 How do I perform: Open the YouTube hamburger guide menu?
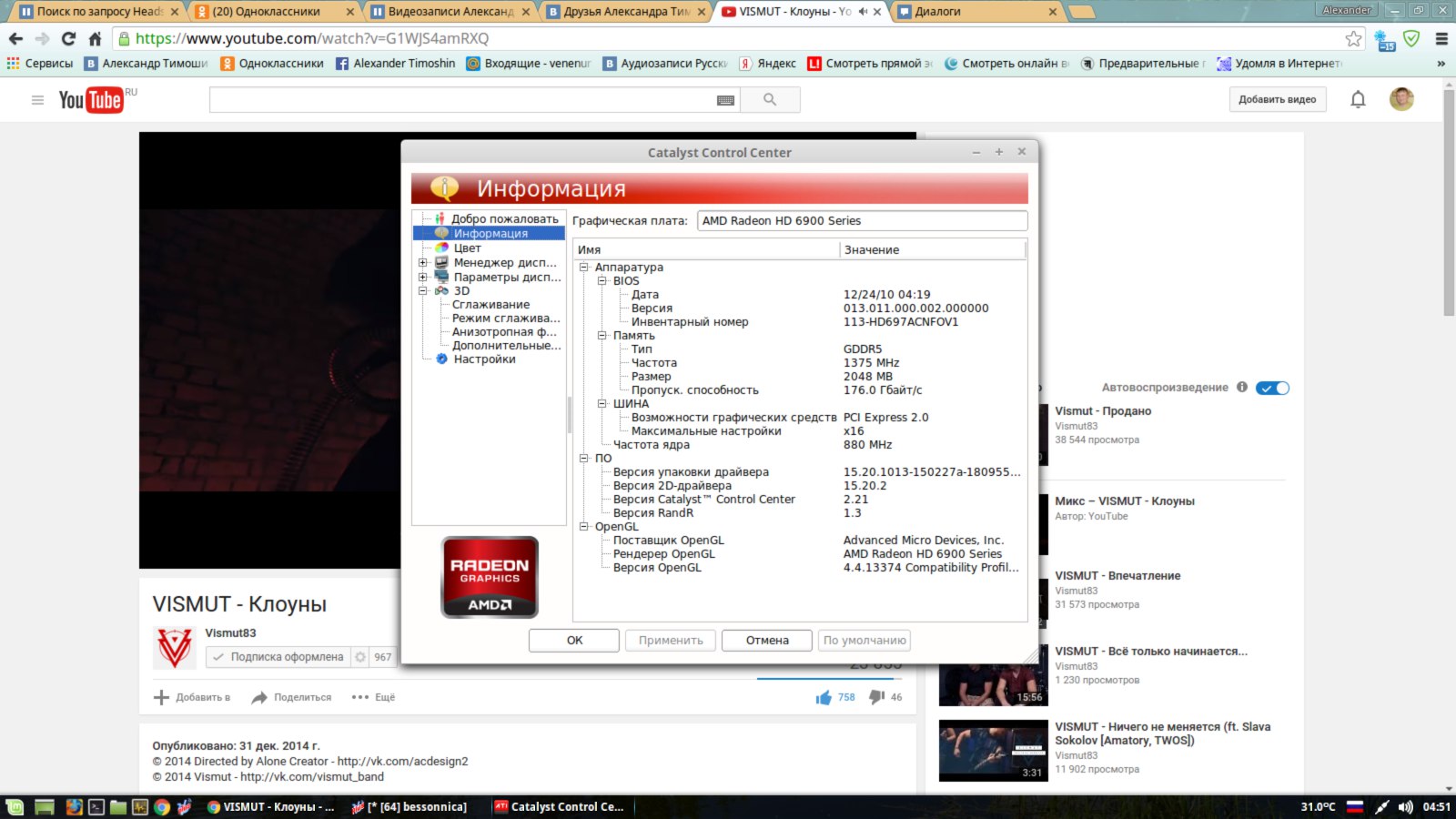tap(37, 100)
